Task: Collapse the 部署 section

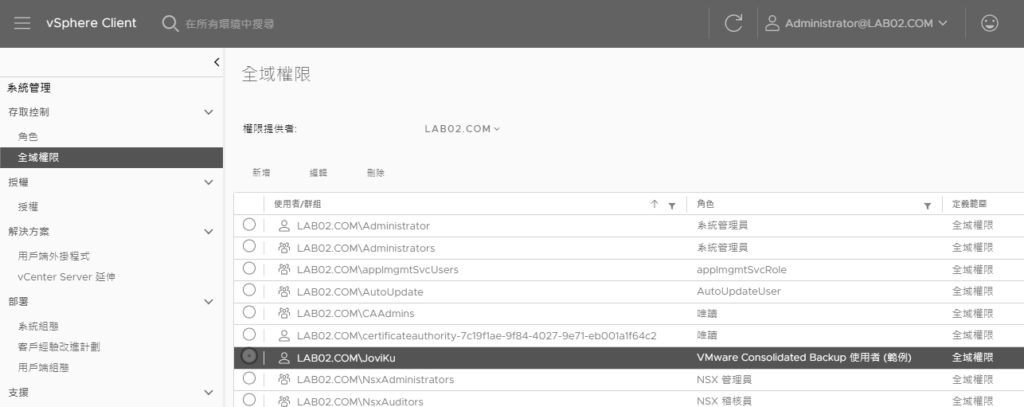Action: point(208,302)
